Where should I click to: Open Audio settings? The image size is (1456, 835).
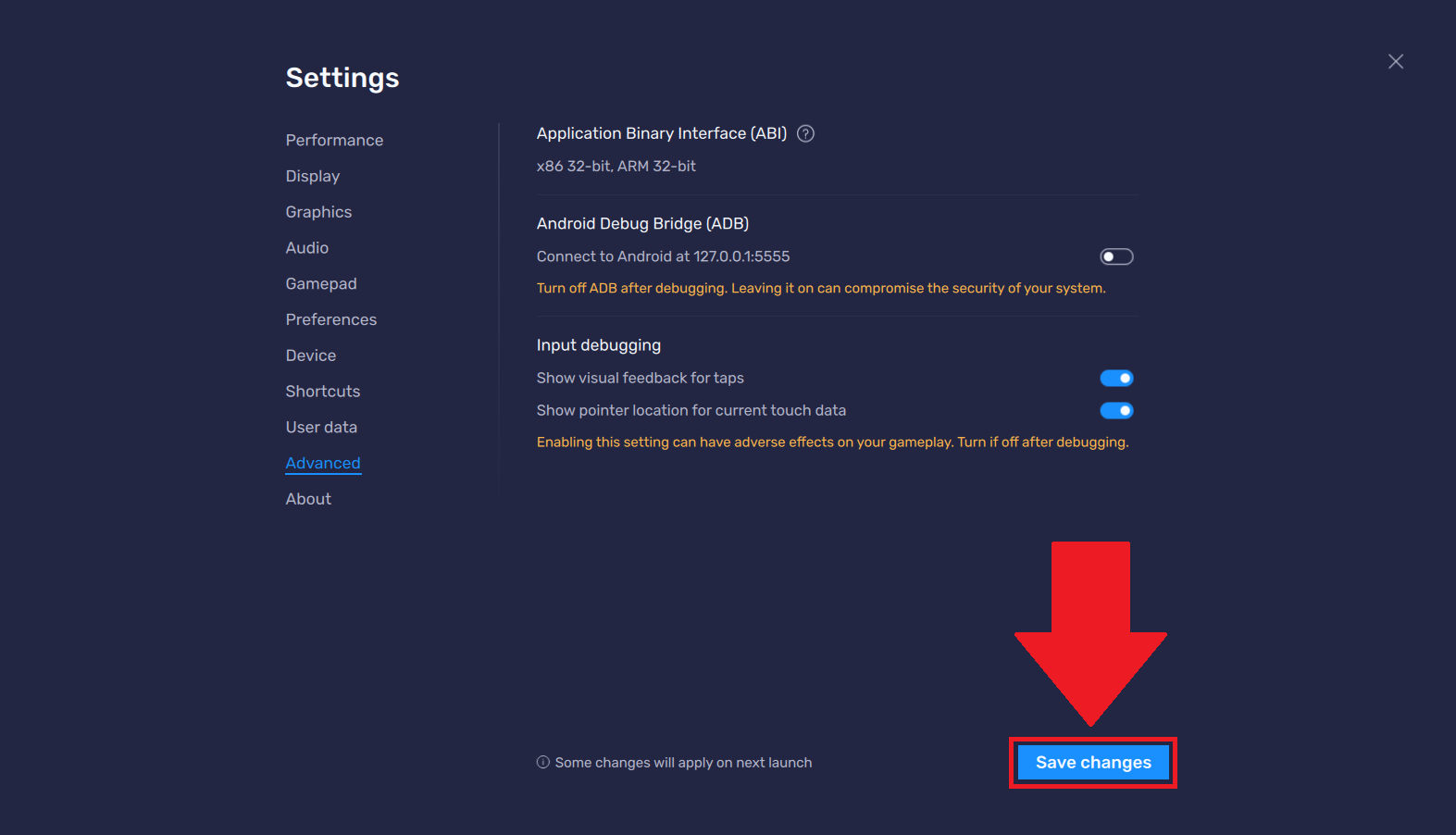point(307,247)
